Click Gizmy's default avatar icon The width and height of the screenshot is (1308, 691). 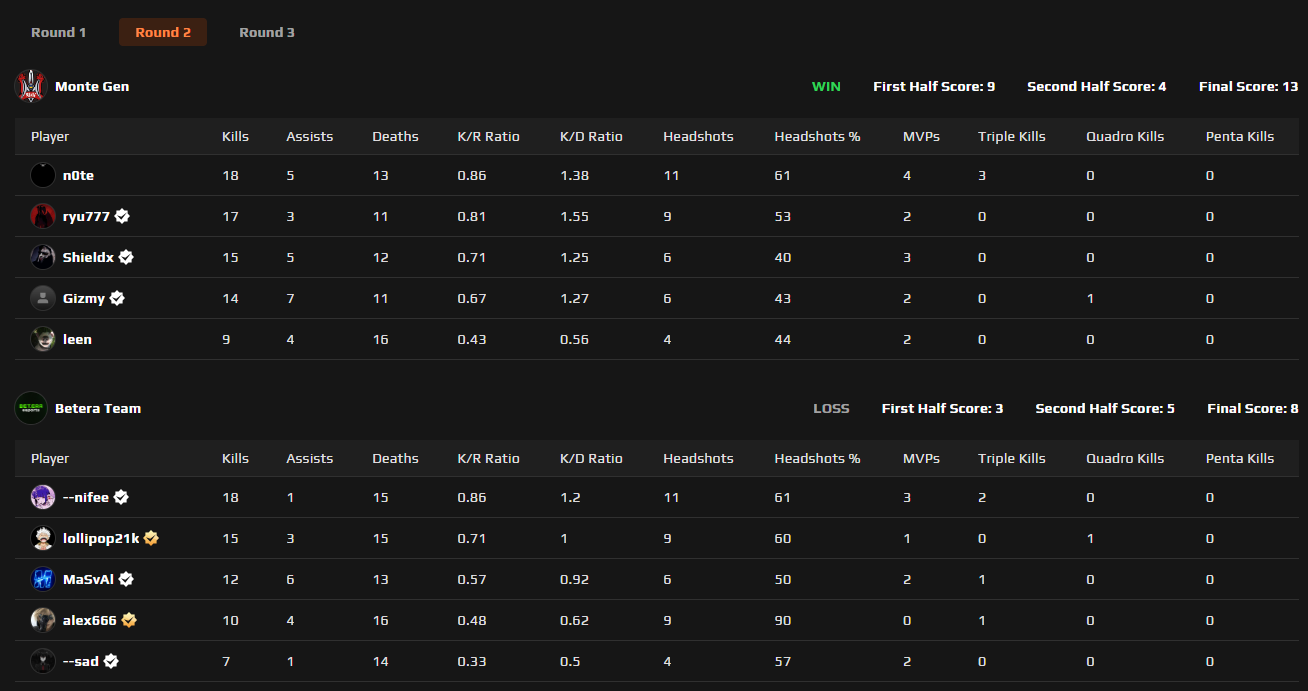[x=43, y=298]
